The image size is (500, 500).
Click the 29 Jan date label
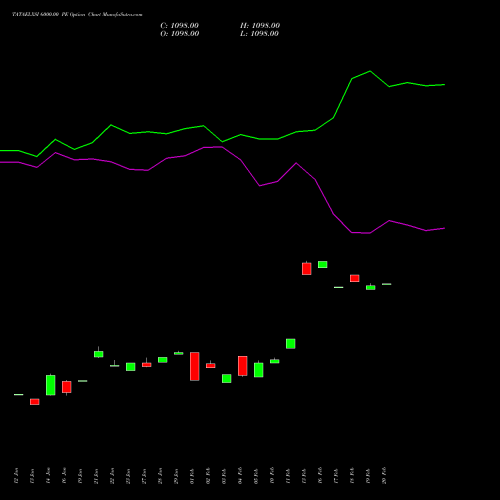pyautogui.click(x=176, y=476)
